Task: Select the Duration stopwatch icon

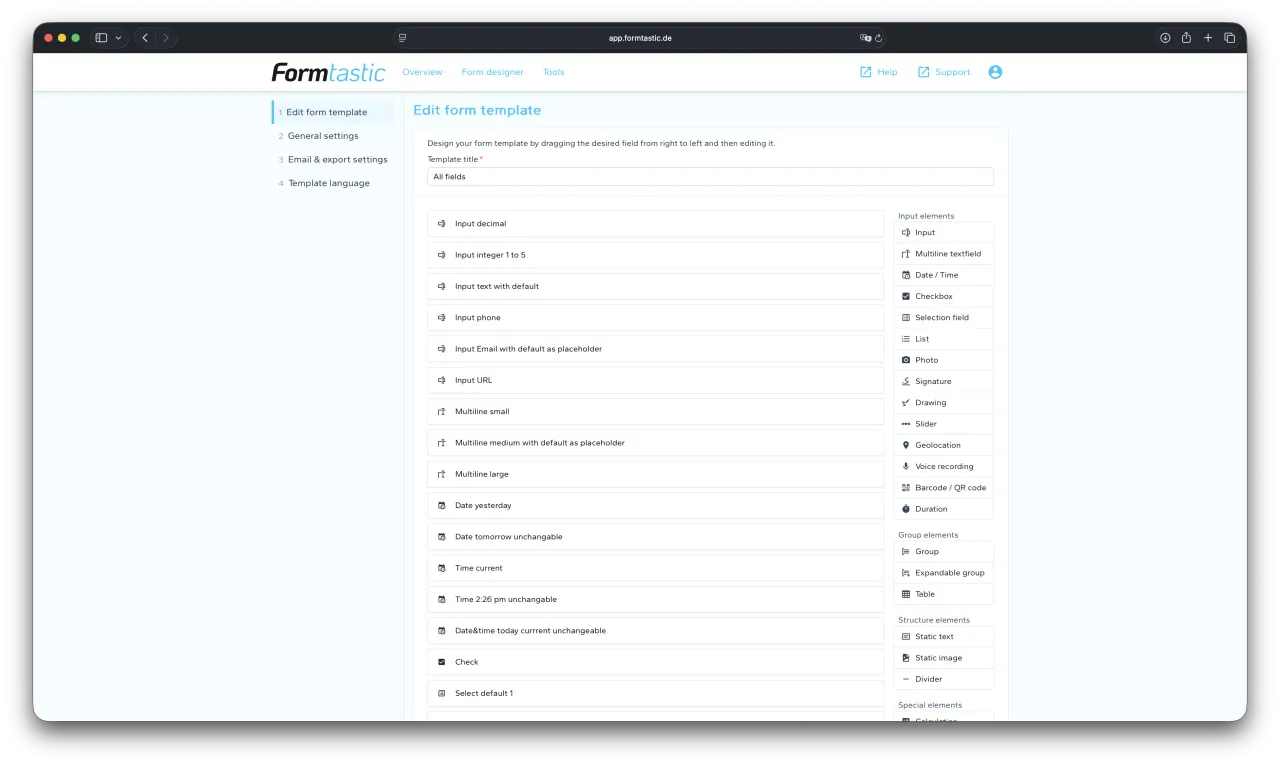Action: tap(906, 509)
